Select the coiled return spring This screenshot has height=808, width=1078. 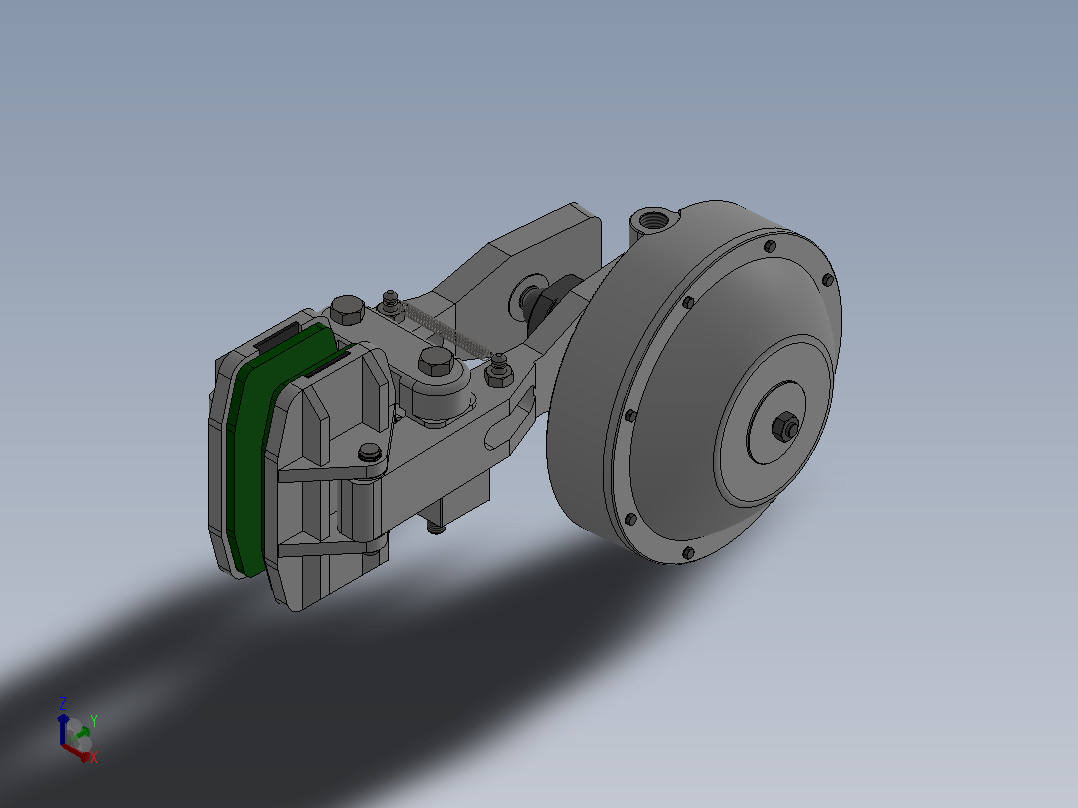point(444,329)
